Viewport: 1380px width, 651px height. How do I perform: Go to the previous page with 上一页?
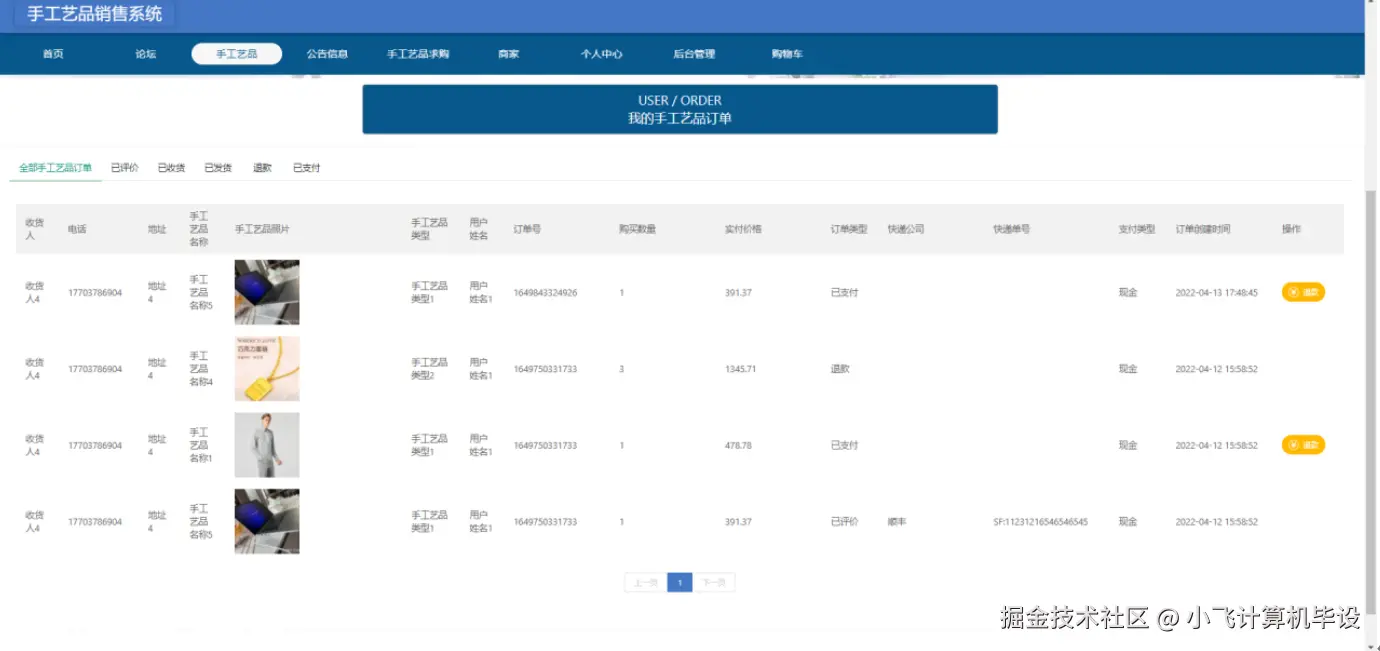coord(645,582)
